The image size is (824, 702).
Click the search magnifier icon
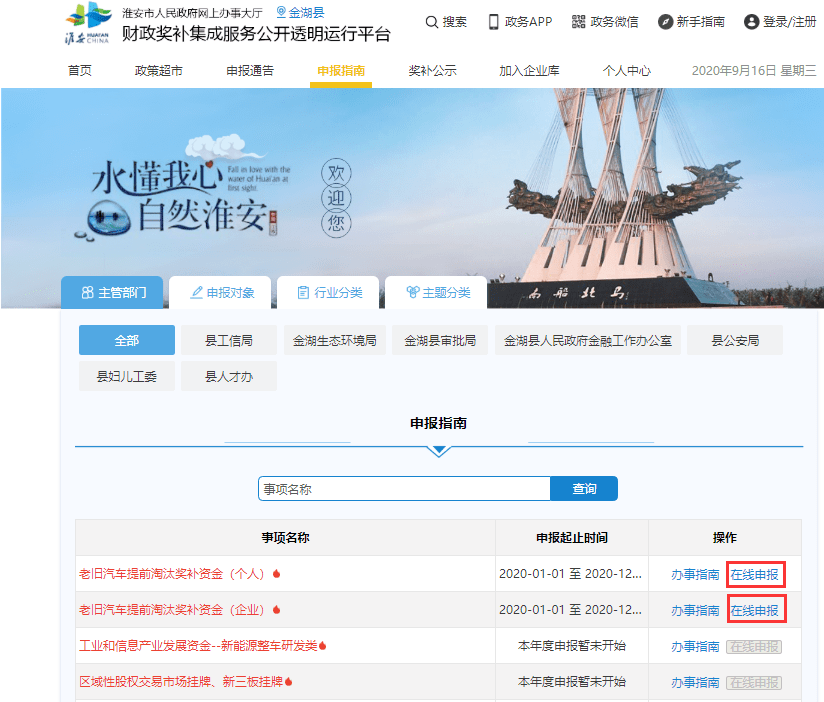[431, 22]
